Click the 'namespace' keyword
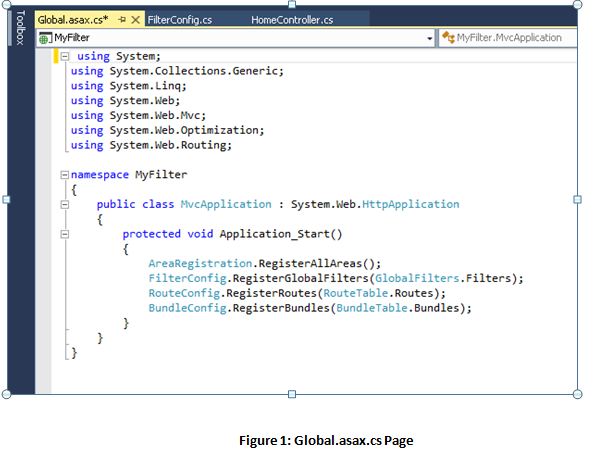 click(x=100, y=175)
